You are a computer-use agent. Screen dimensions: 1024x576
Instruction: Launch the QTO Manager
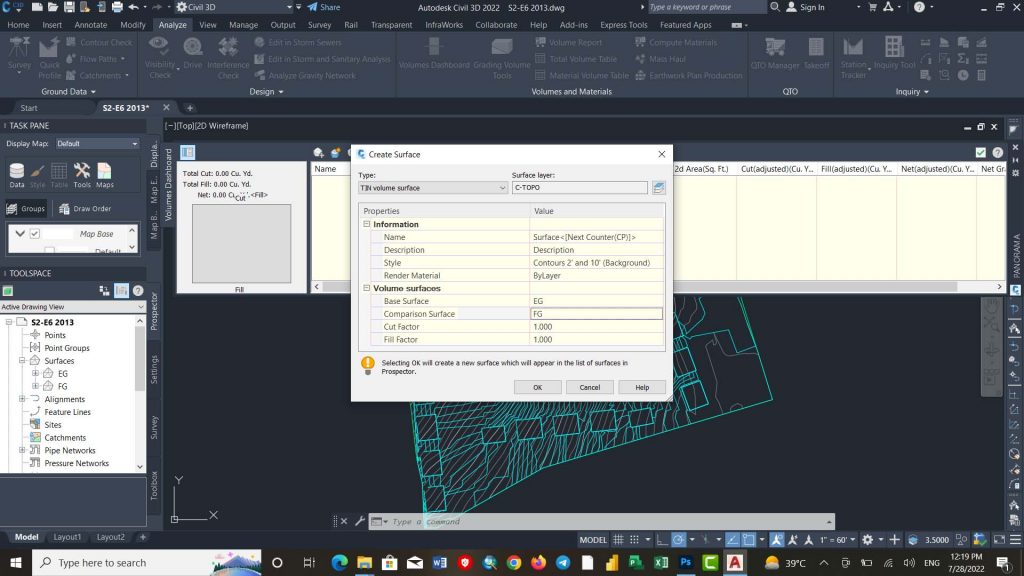point(775,54)
